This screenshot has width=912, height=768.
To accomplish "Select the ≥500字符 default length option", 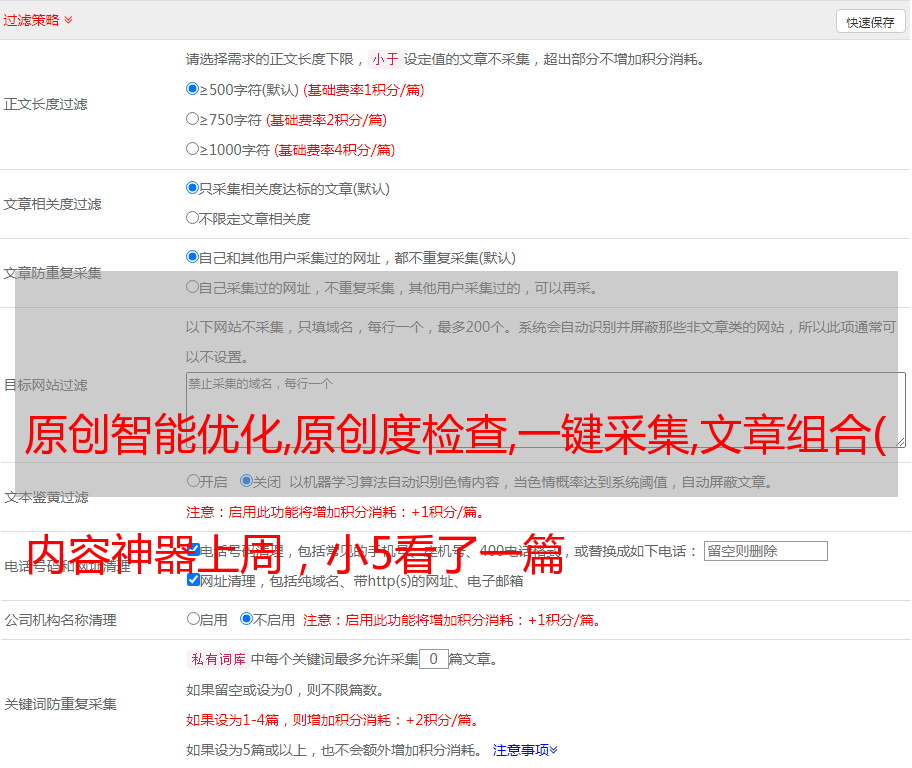I will [193, 89].
